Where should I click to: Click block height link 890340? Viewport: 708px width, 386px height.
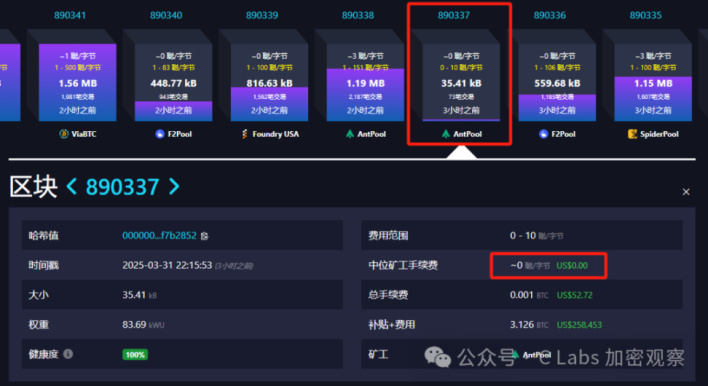(x=166, y=15)
